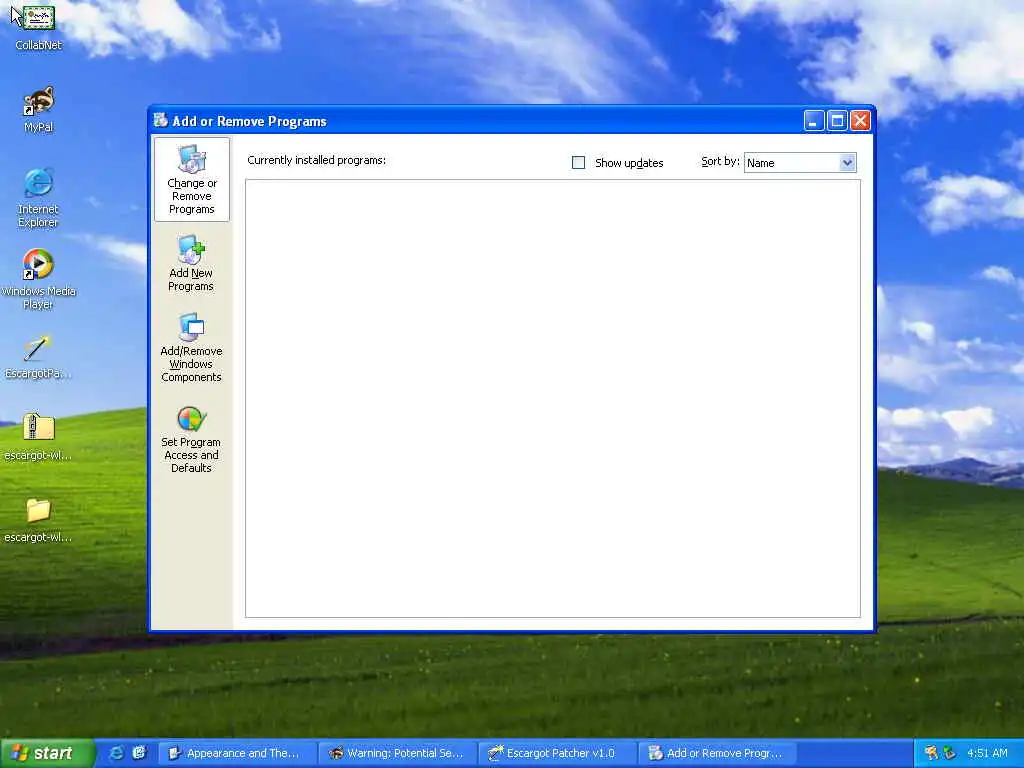Click the Add or Remove Programs title icon
This screenshot has height=768, width=1024.
pos(161,120)
